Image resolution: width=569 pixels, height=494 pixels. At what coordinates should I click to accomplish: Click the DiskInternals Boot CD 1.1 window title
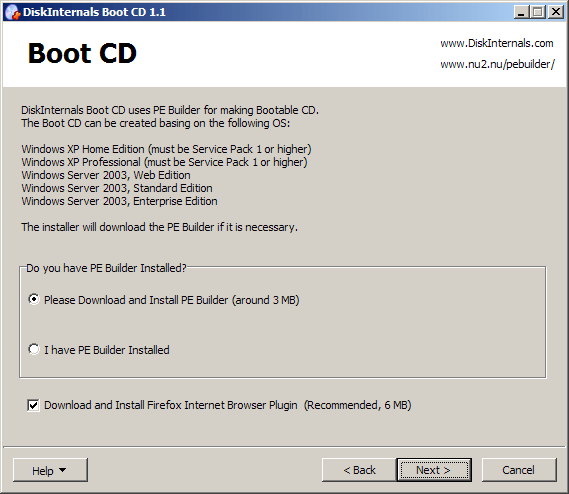coord(94,12)
